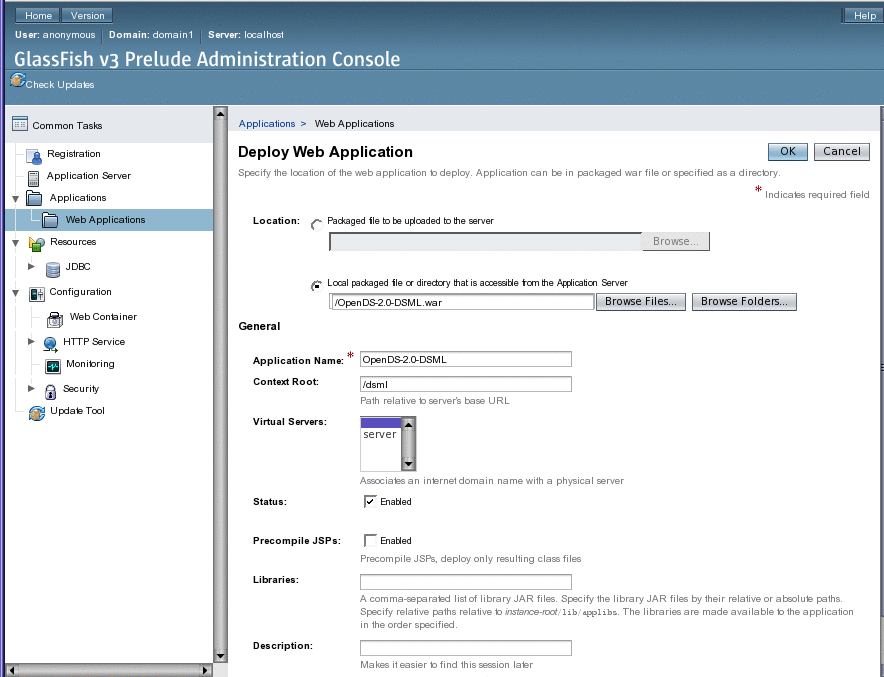The height and width of the screenshot is (677, 884).
Task: Enable the Precompile JSPs checkbox
Action: click(372, 540)
